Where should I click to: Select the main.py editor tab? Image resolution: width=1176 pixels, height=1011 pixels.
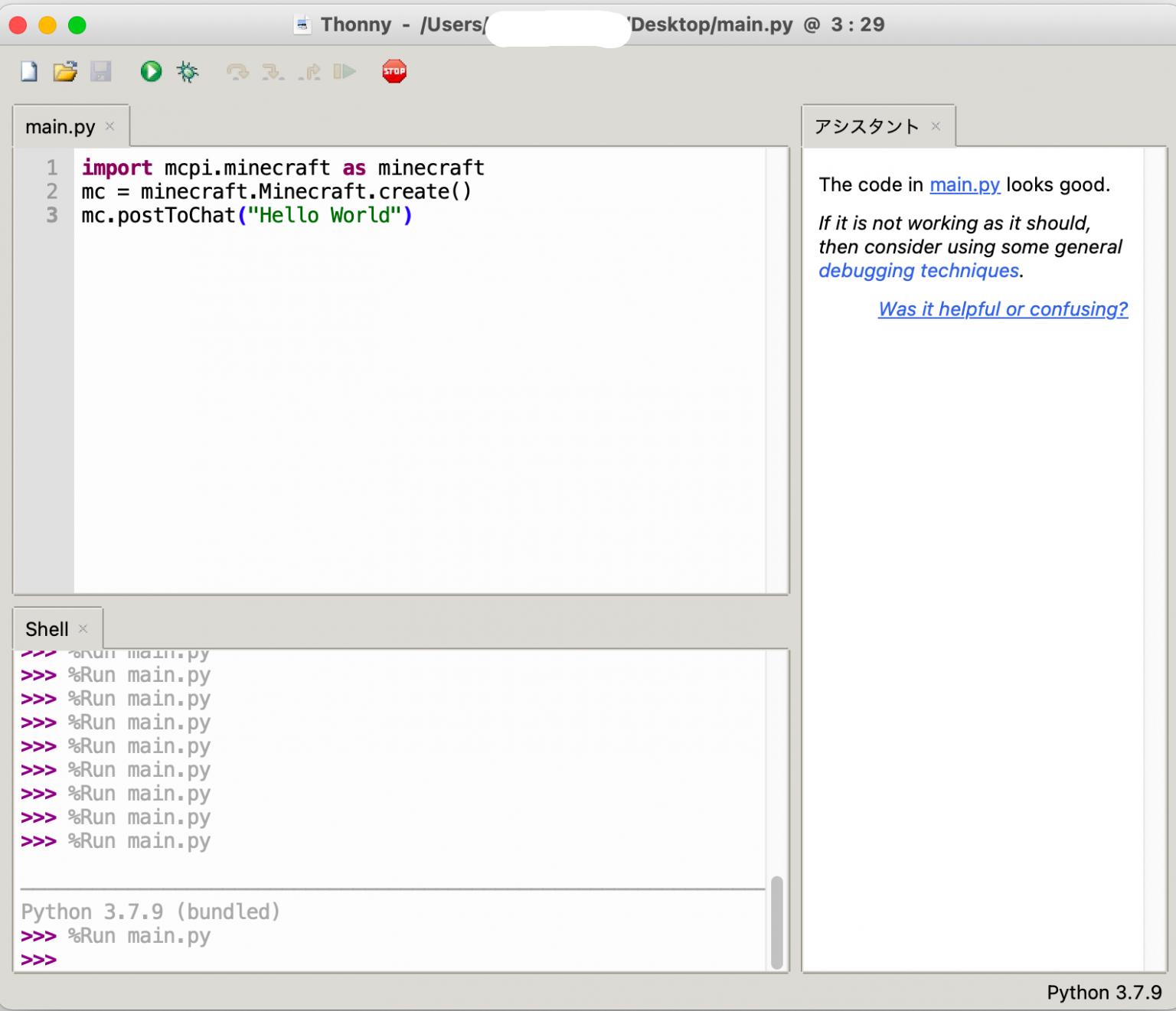pos(60,127)
